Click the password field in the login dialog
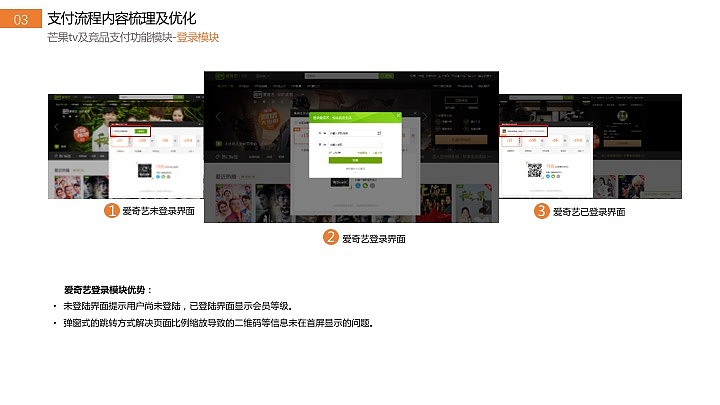This screenshot has height=405, width=720. (355, 145)
